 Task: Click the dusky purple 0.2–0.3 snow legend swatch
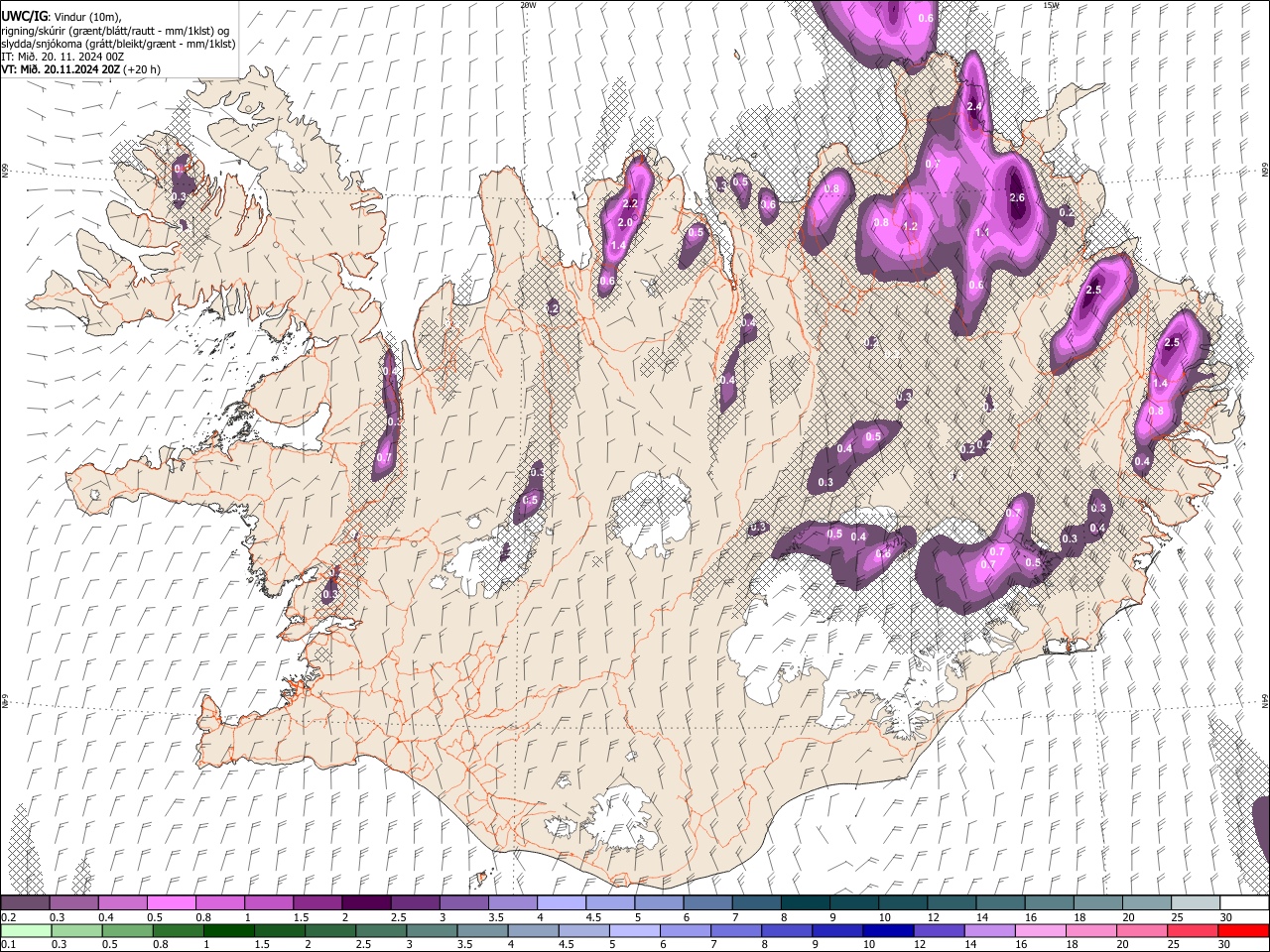coord(25,902)
